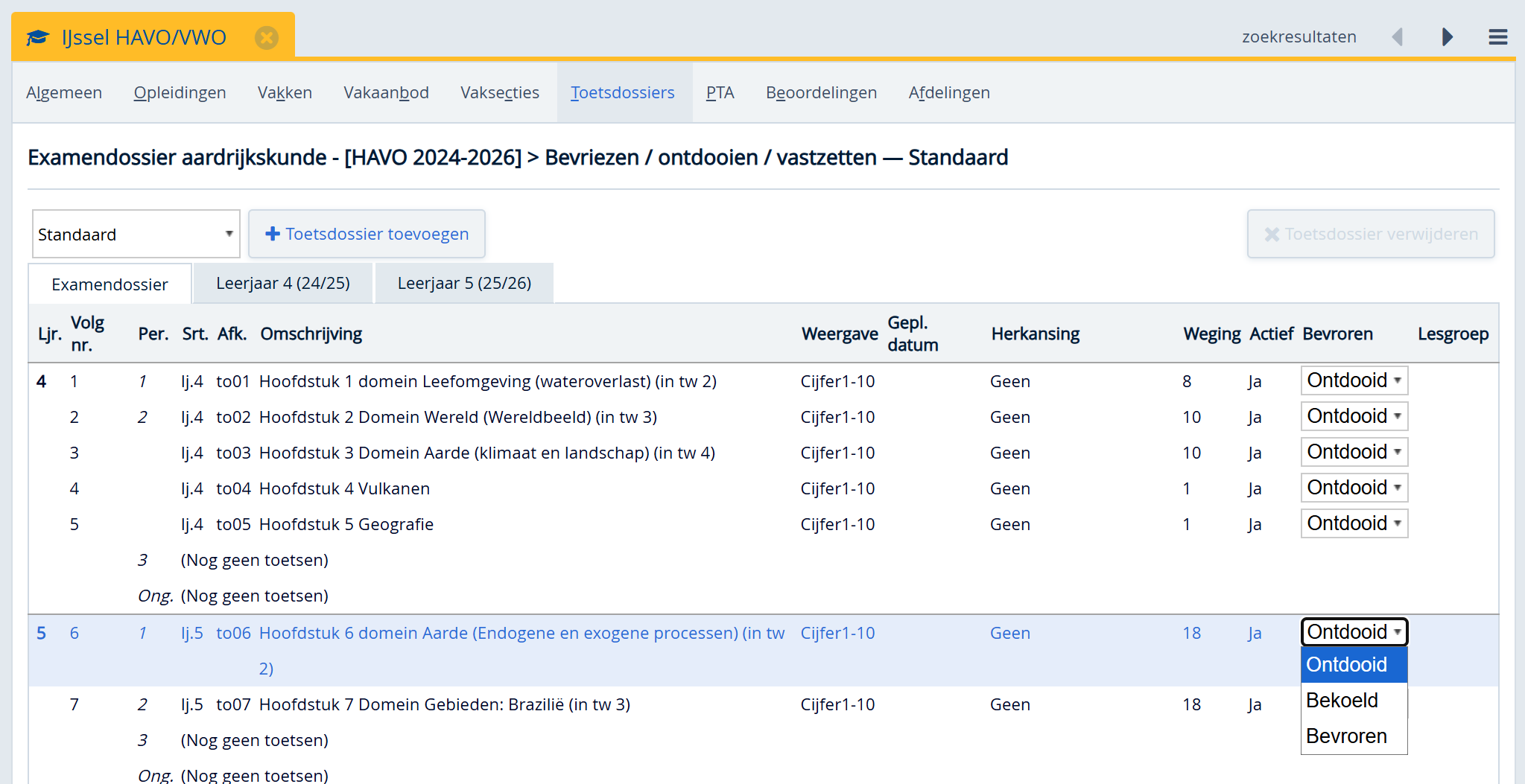Open the hamburger menu
Screen dimensions: 1525x784
pos(1497,37)
